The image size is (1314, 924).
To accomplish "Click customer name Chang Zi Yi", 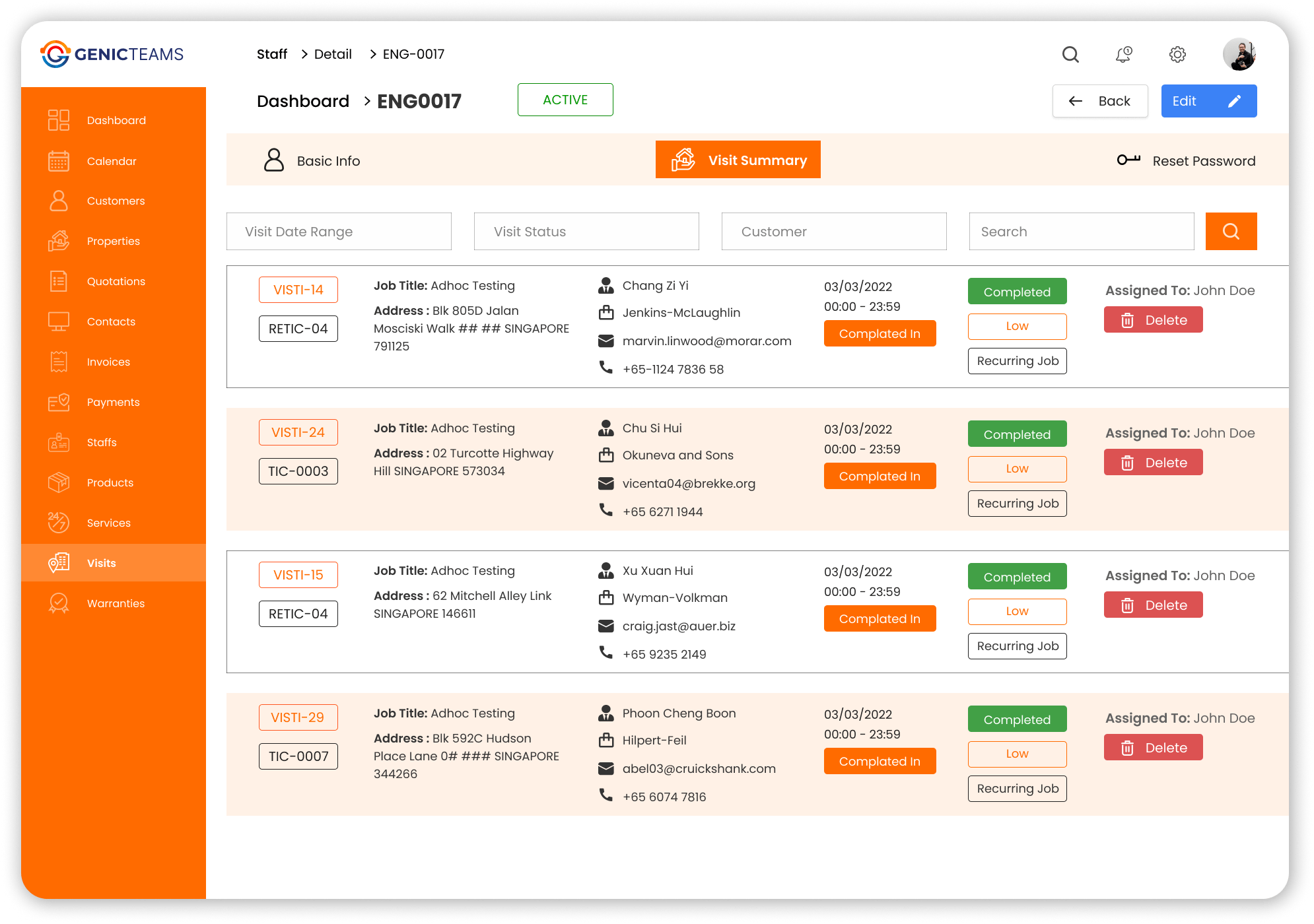I will pyautogui.click(x=656, y=285).
